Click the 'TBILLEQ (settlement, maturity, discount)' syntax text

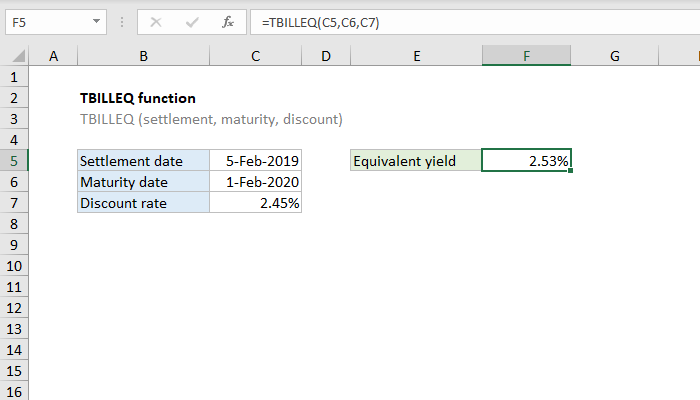coord(211,119)
